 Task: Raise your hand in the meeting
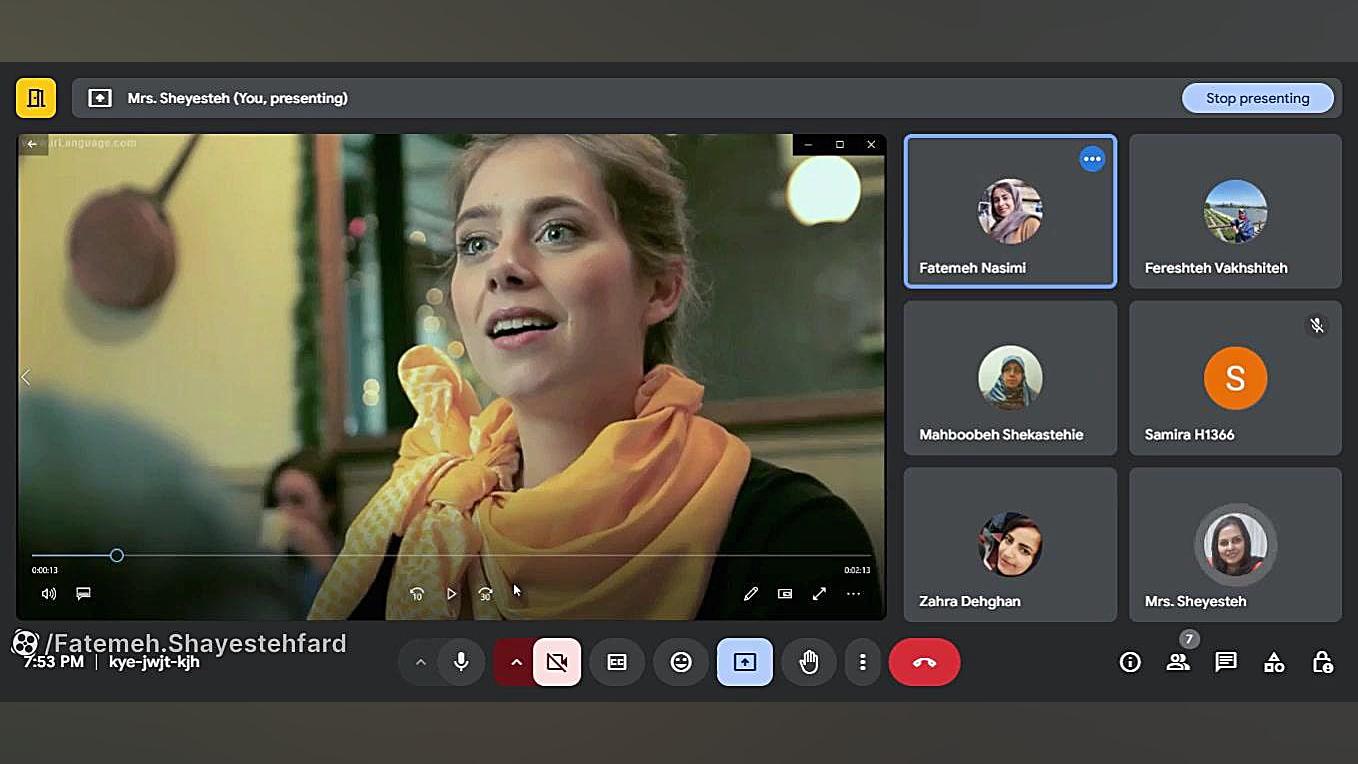point(809,662)
